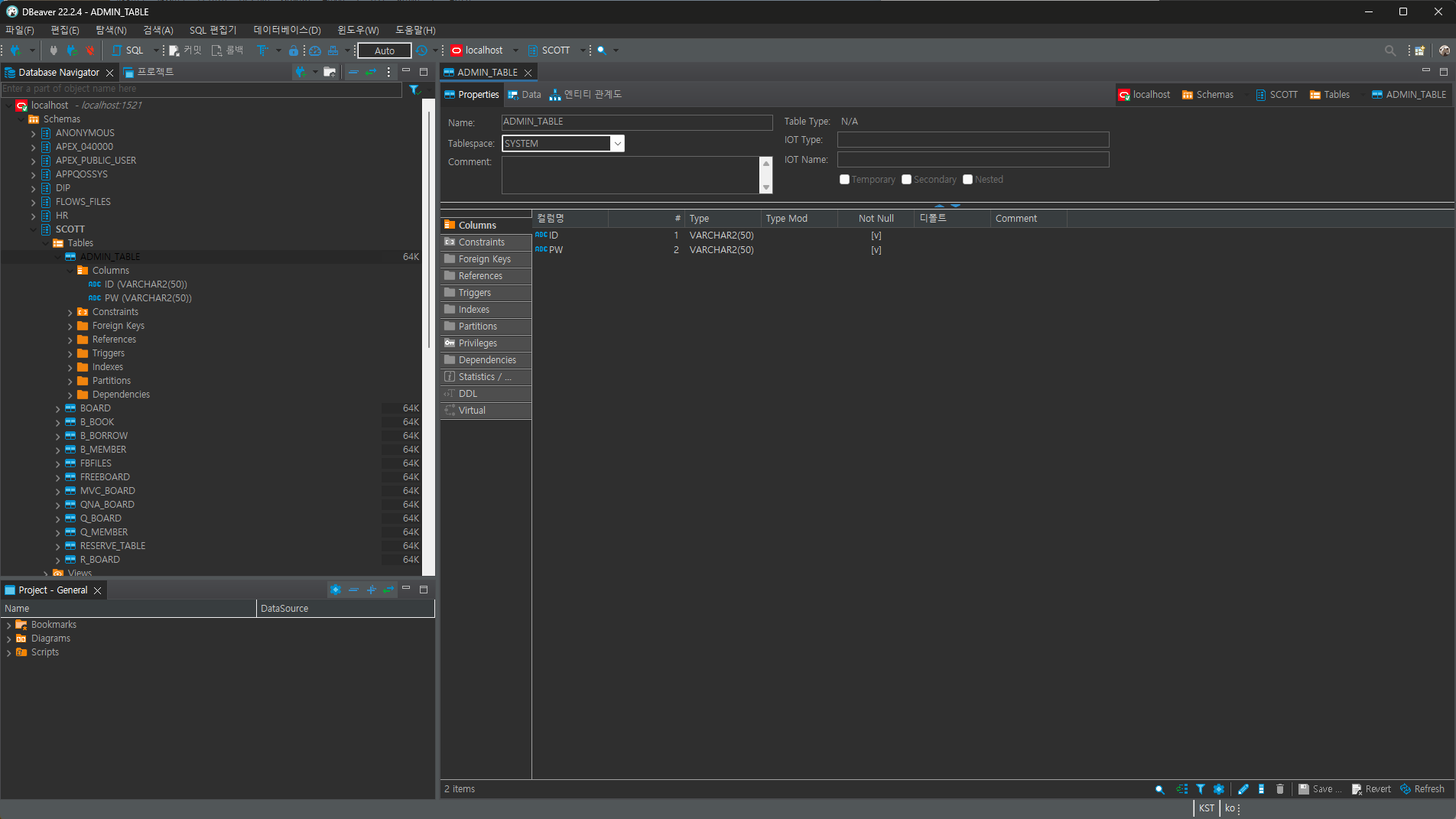The width and height of the screenshot is (1456, 819).
Task: Click the Auto commit mode field
Action: pyautogui.click(x=385, y=50)
